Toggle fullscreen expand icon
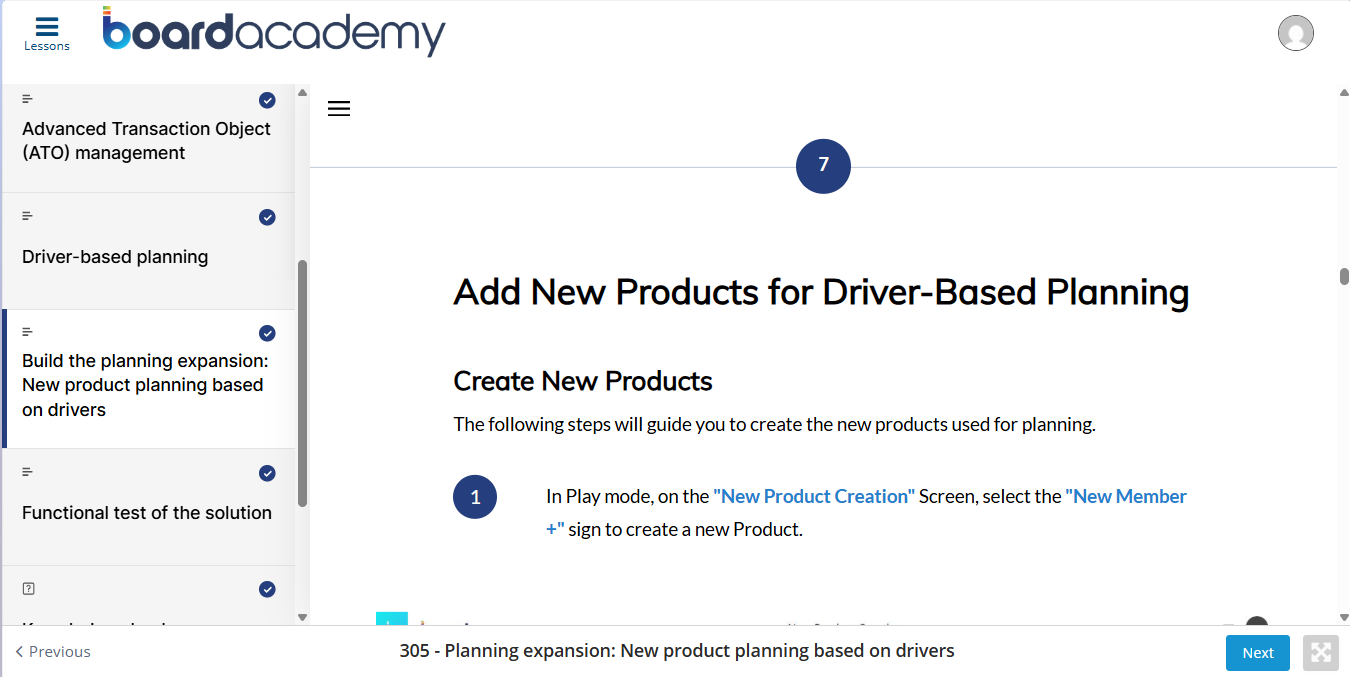The image size is (1350, 677). coord(1321,653)
